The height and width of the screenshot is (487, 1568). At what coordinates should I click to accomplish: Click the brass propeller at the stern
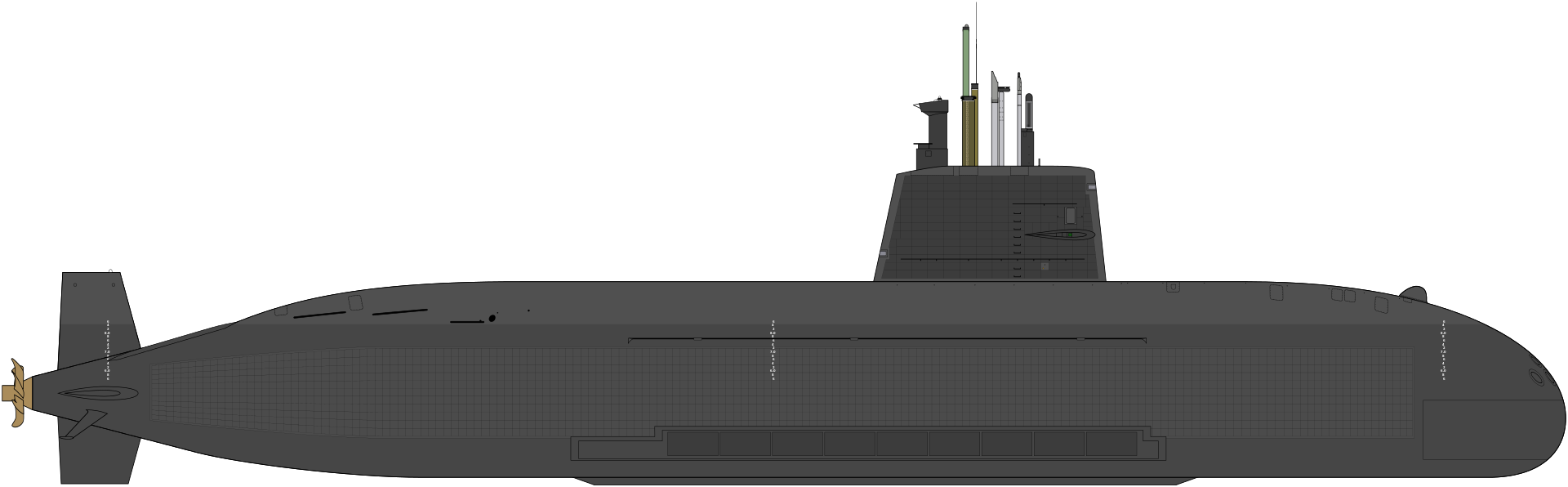16,393
